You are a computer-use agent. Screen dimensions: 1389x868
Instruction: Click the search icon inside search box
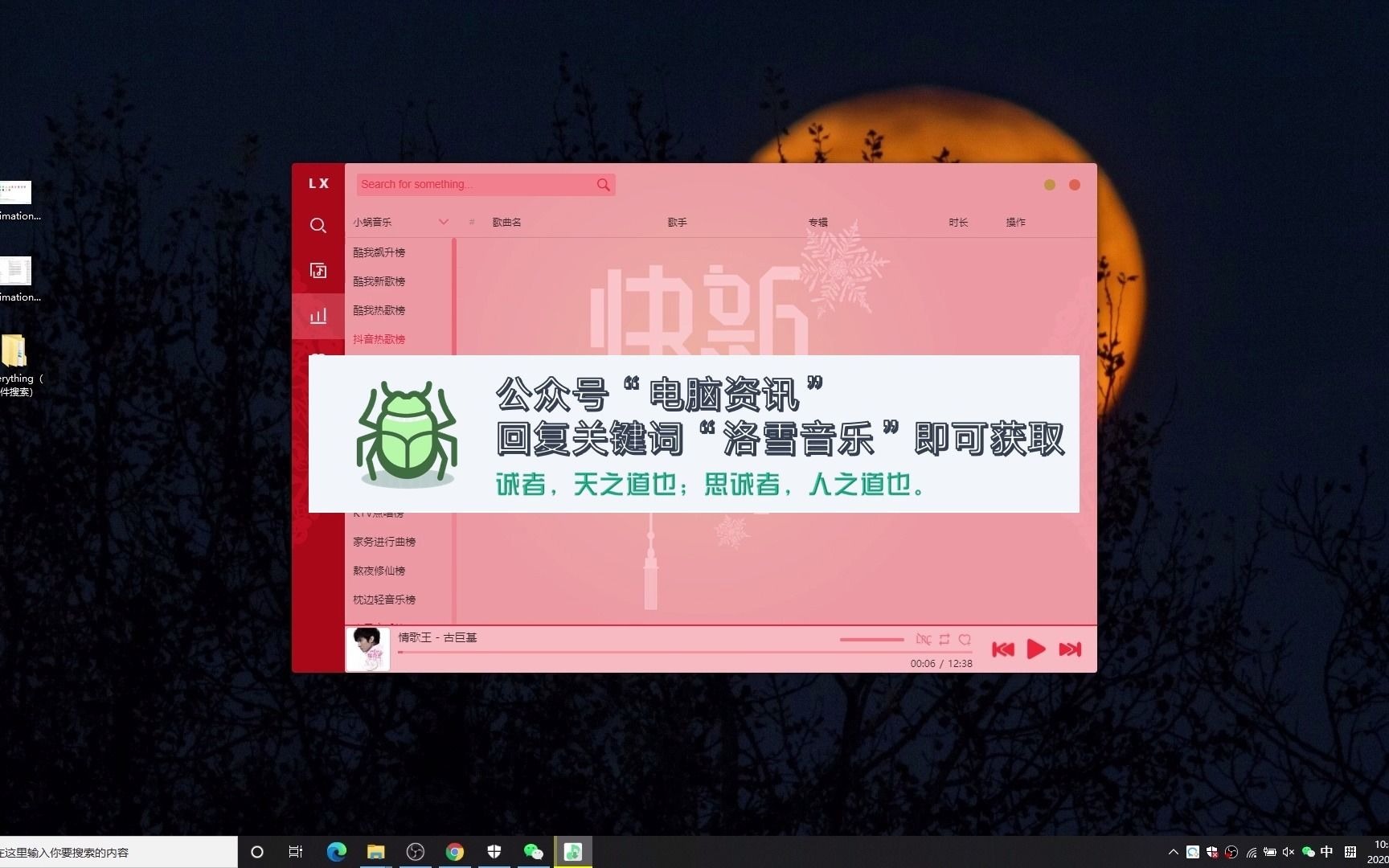(x=603, y=185)
